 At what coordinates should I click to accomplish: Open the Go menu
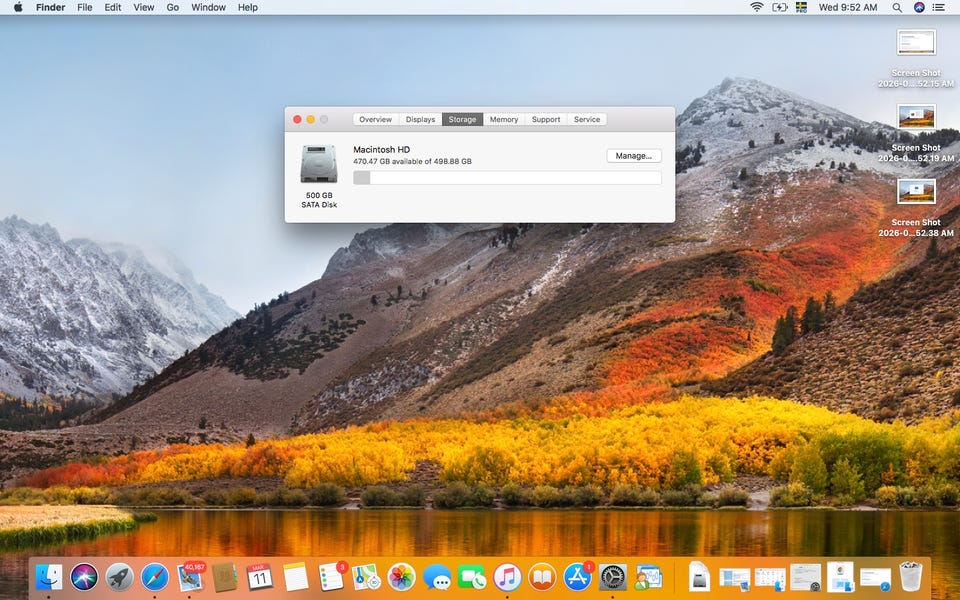tap(173, 7)
